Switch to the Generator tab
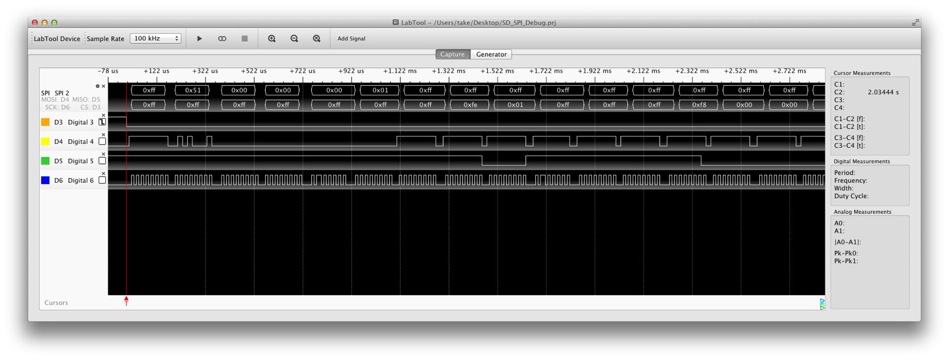This screenshot has width=949, height=360. tap(491, 54)
